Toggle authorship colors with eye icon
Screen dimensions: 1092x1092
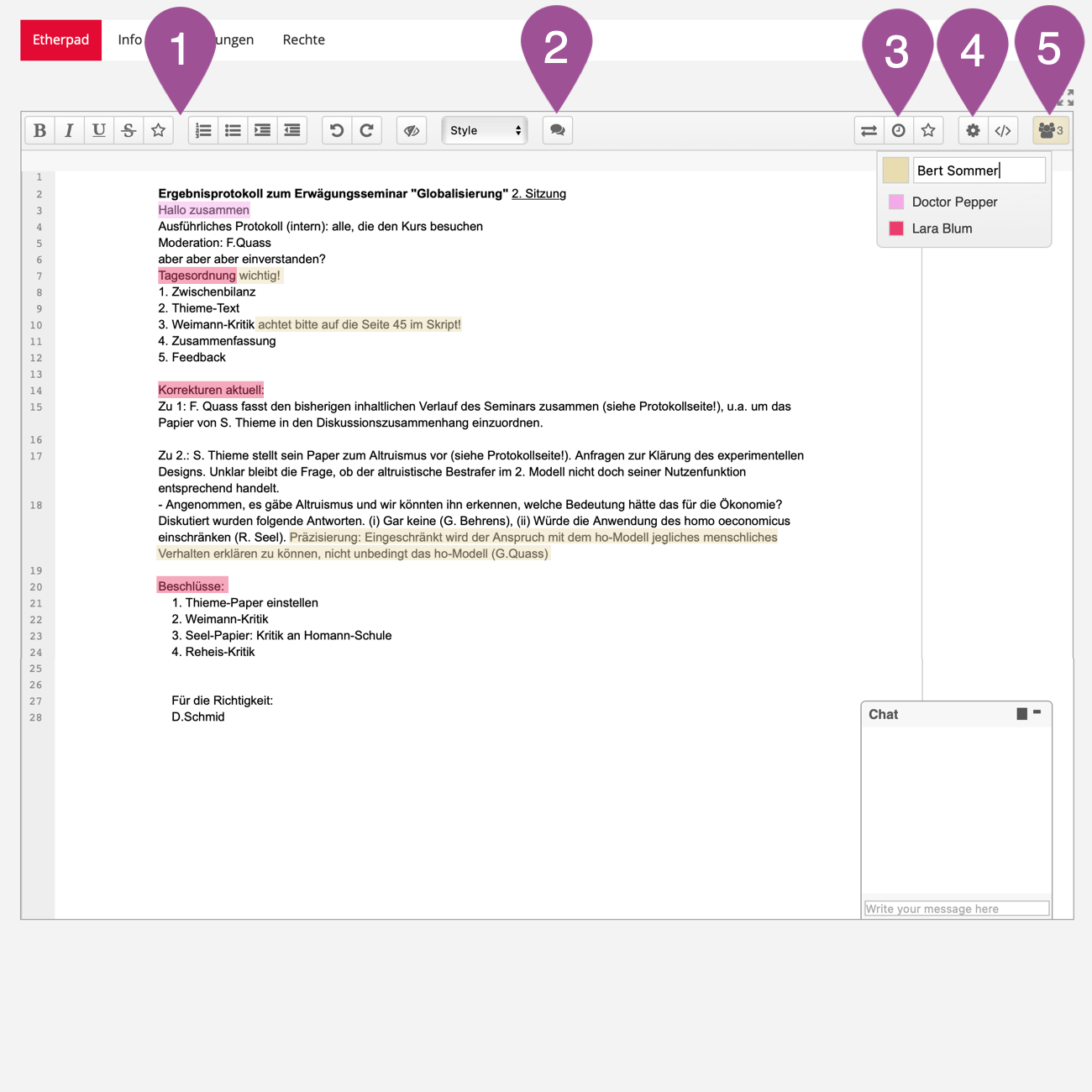(x=412, y=130)
